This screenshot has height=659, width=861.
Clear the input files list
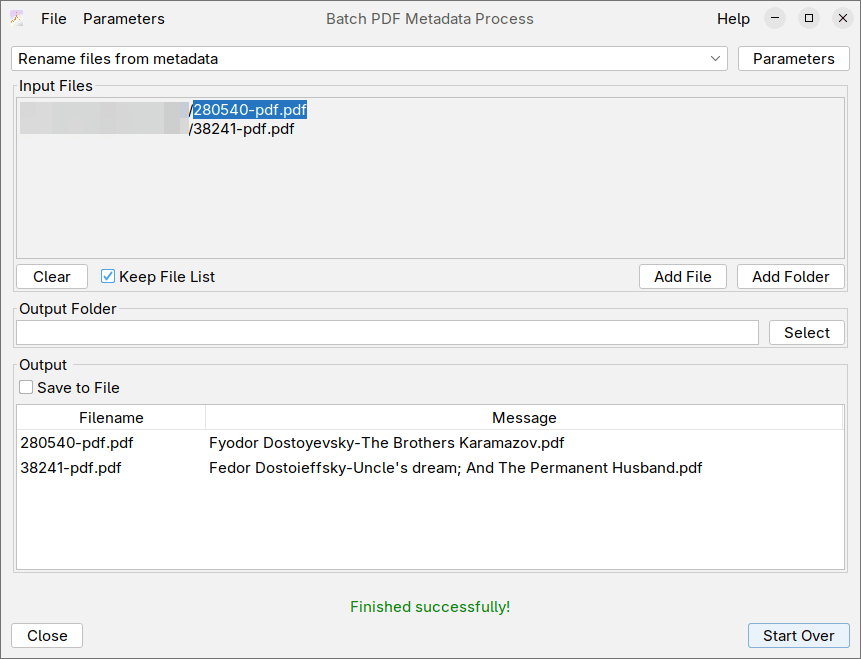52,277
